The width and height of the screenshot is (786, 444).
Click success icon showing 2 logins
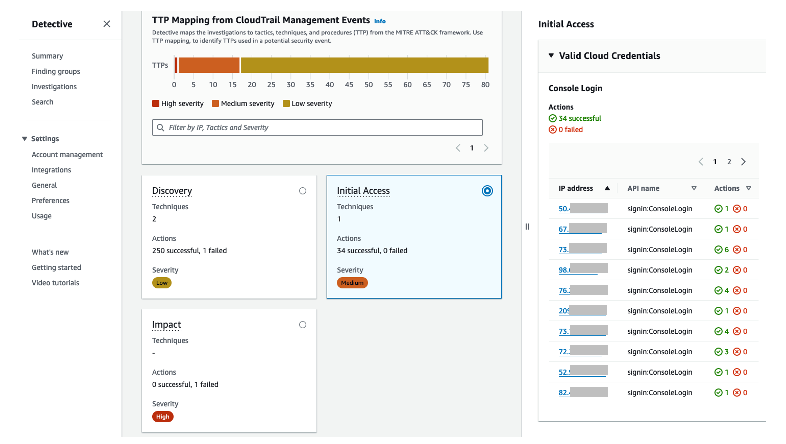[x=718, y=270]
